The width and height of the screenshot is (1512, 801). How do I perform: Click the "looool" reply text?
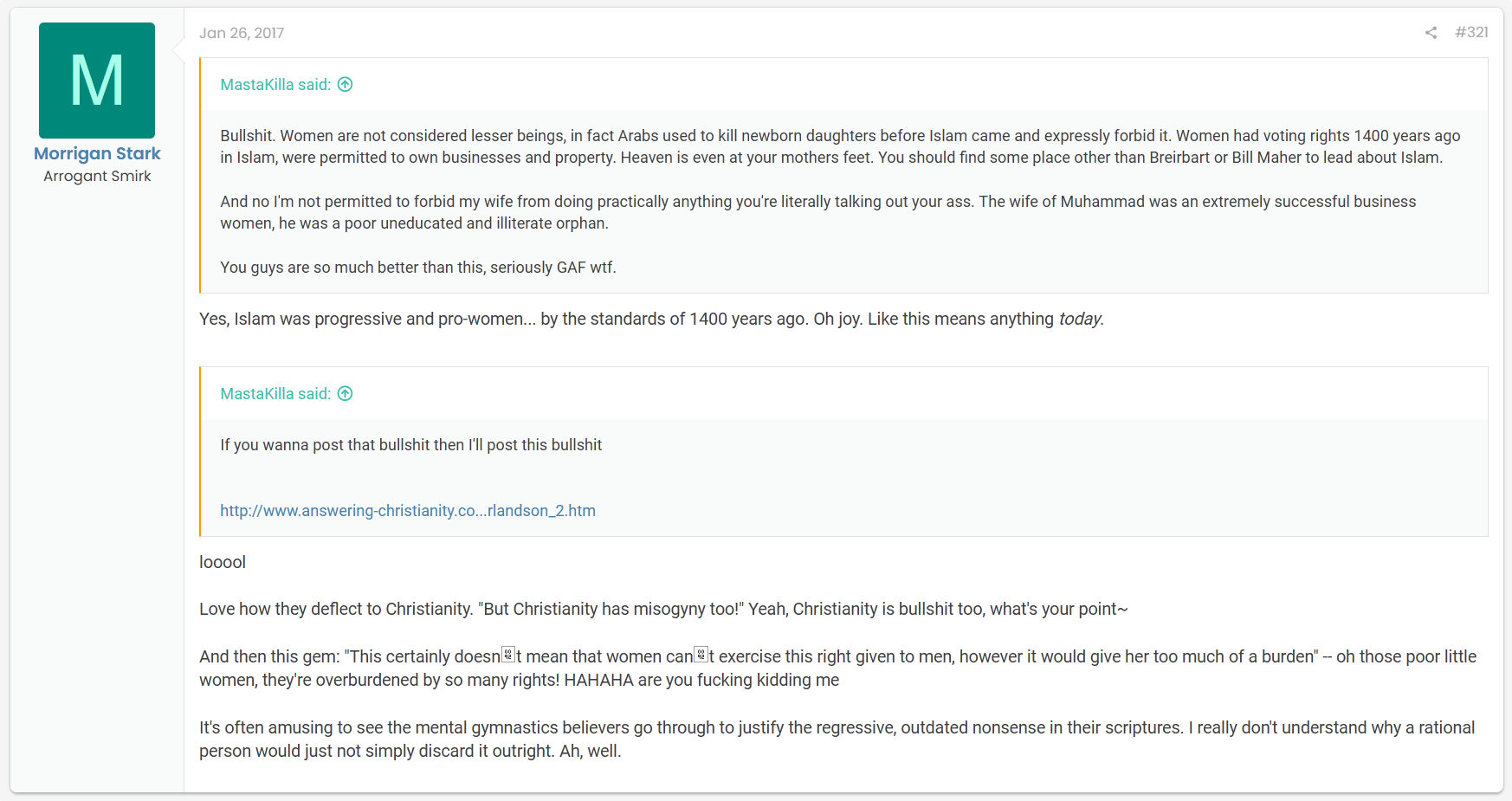pyautogui.click(x=223, y=562)
